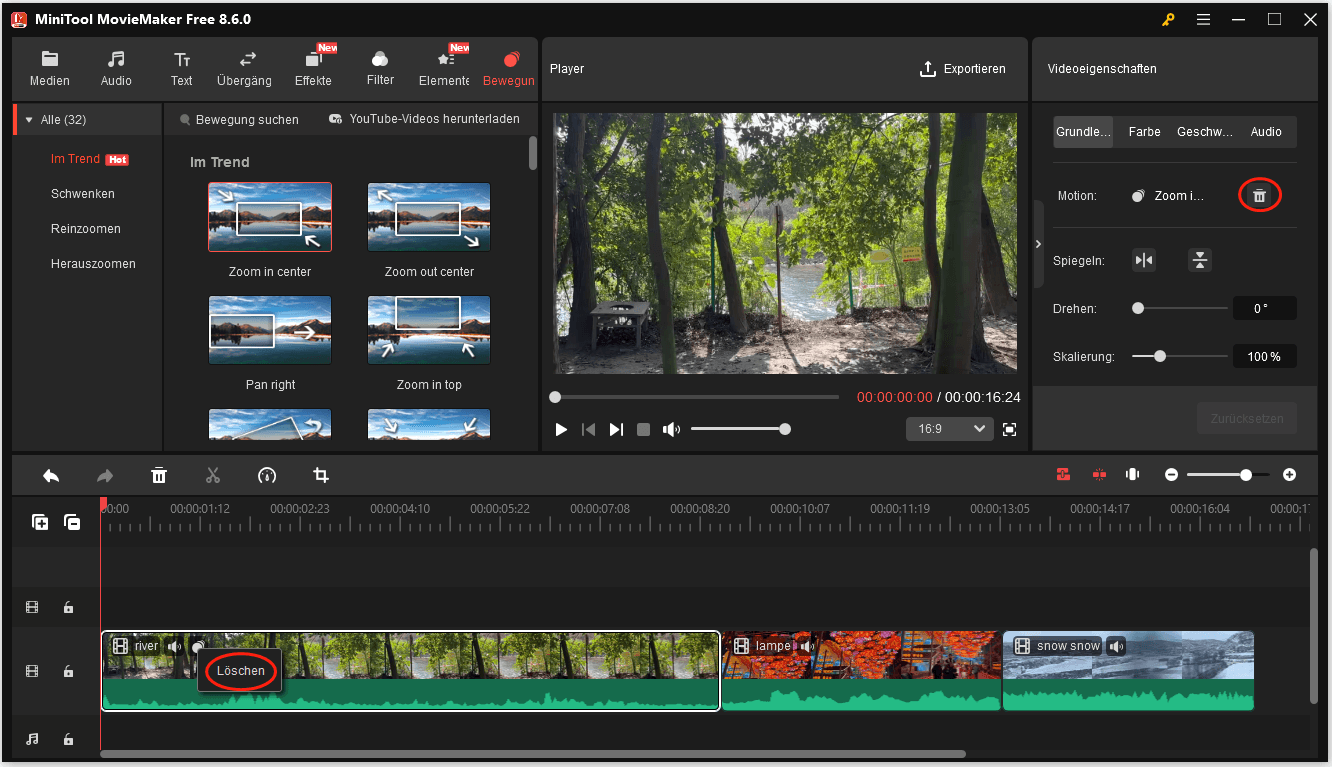1332x767 pixels.
Task: Play the video in the player
Action: 561,429
